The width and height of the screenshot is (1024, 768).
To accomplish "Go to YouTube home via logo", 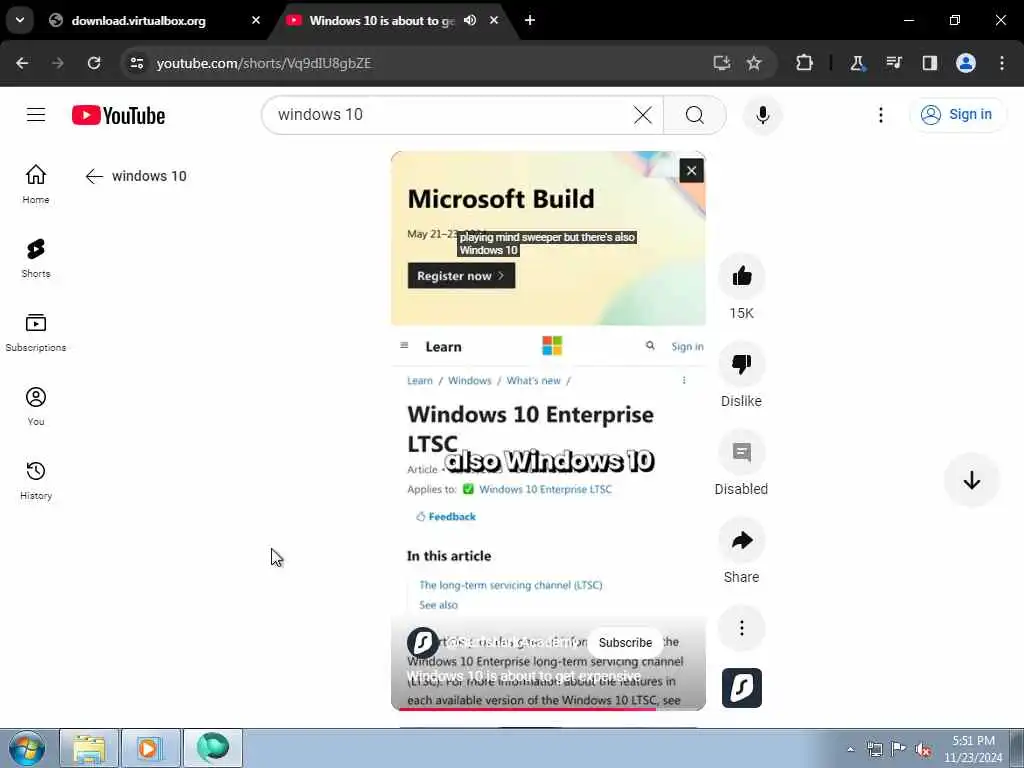I will click(118, 116).
